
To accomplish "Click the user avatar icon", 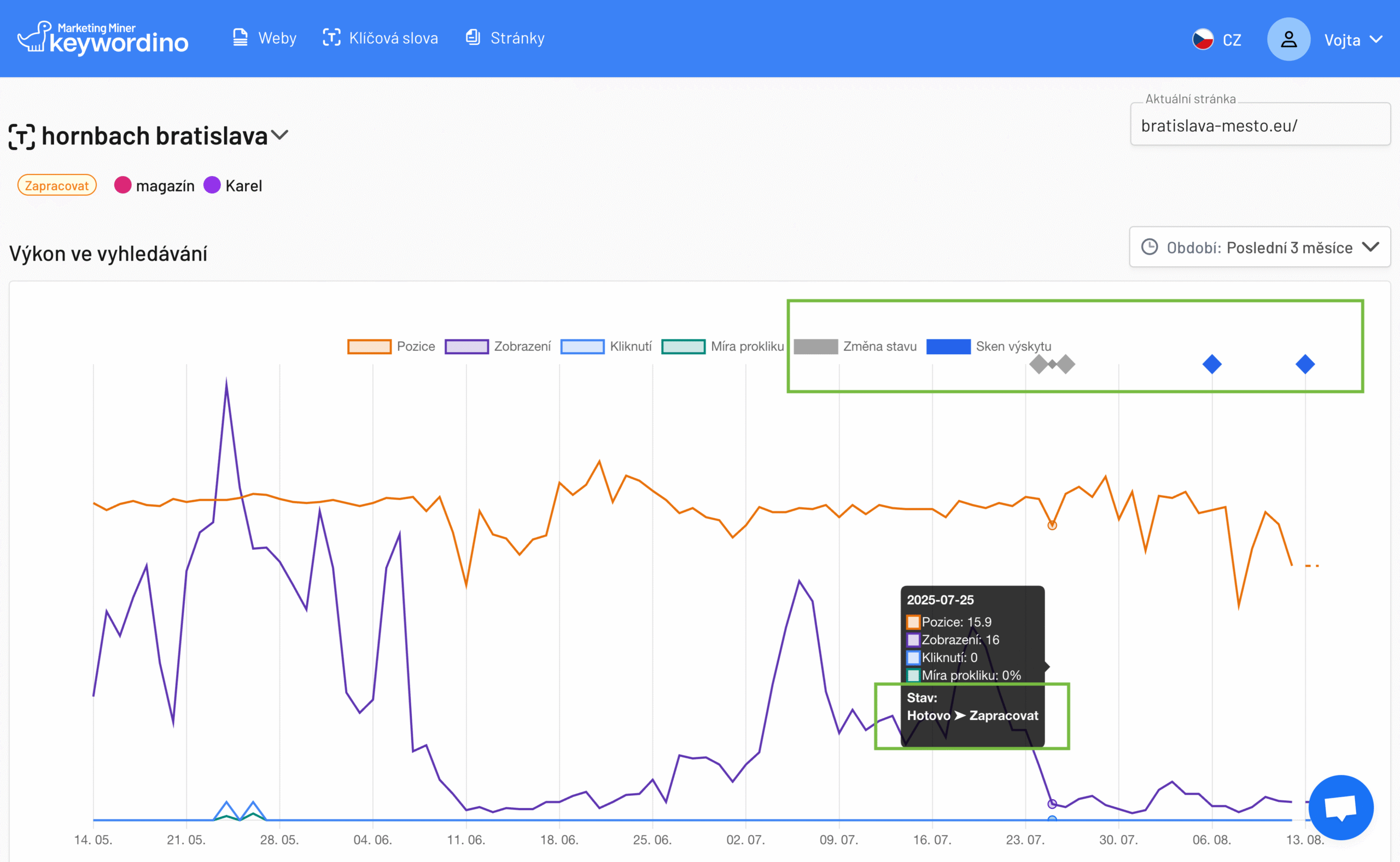I will [x=1288, y=39].
